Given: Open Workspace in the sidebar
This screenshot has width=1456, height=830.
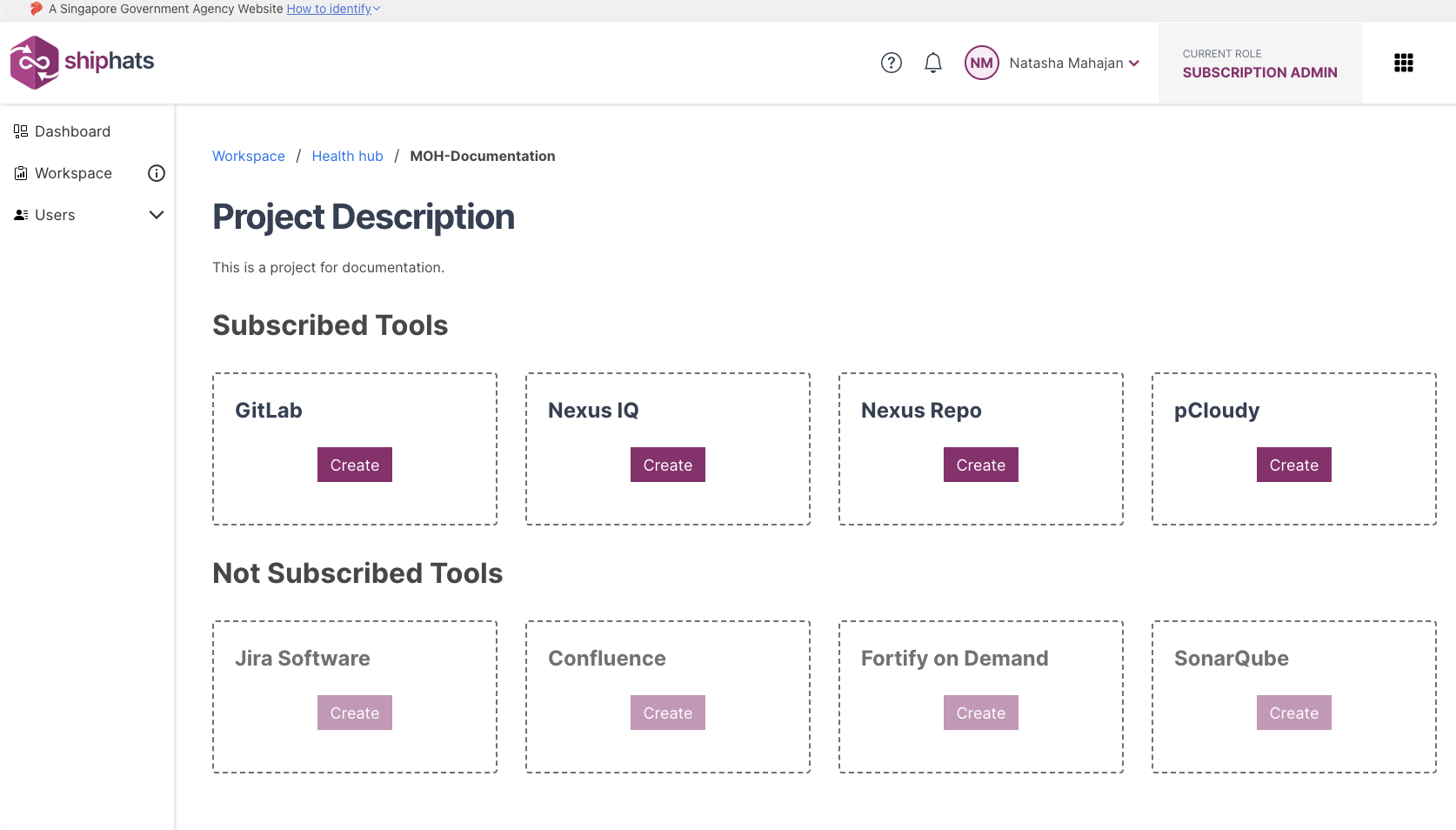Looking at the screenshot, I should [x=73, y=173].
